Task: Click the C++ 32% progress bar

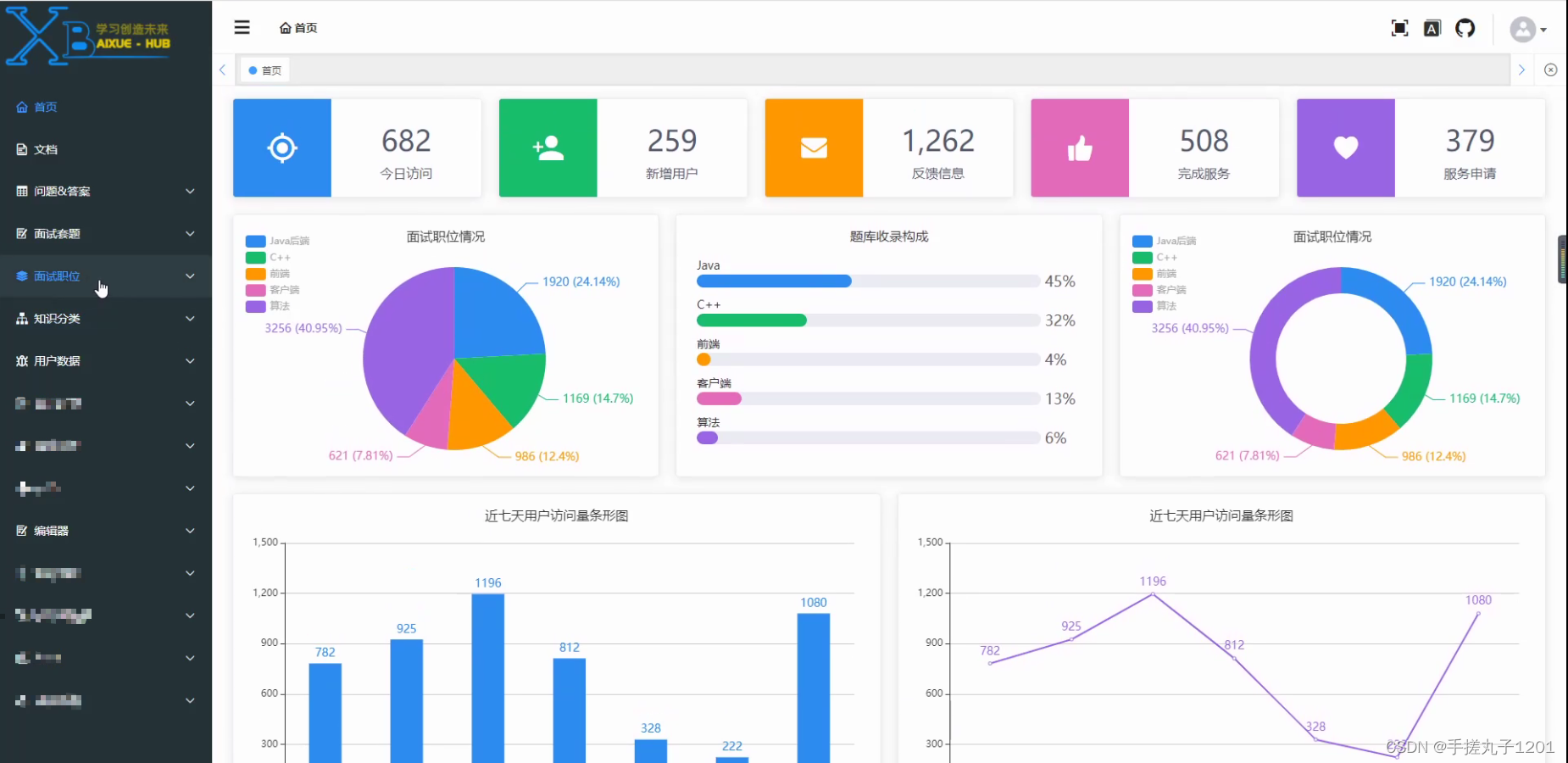Action: coord(868,320)
